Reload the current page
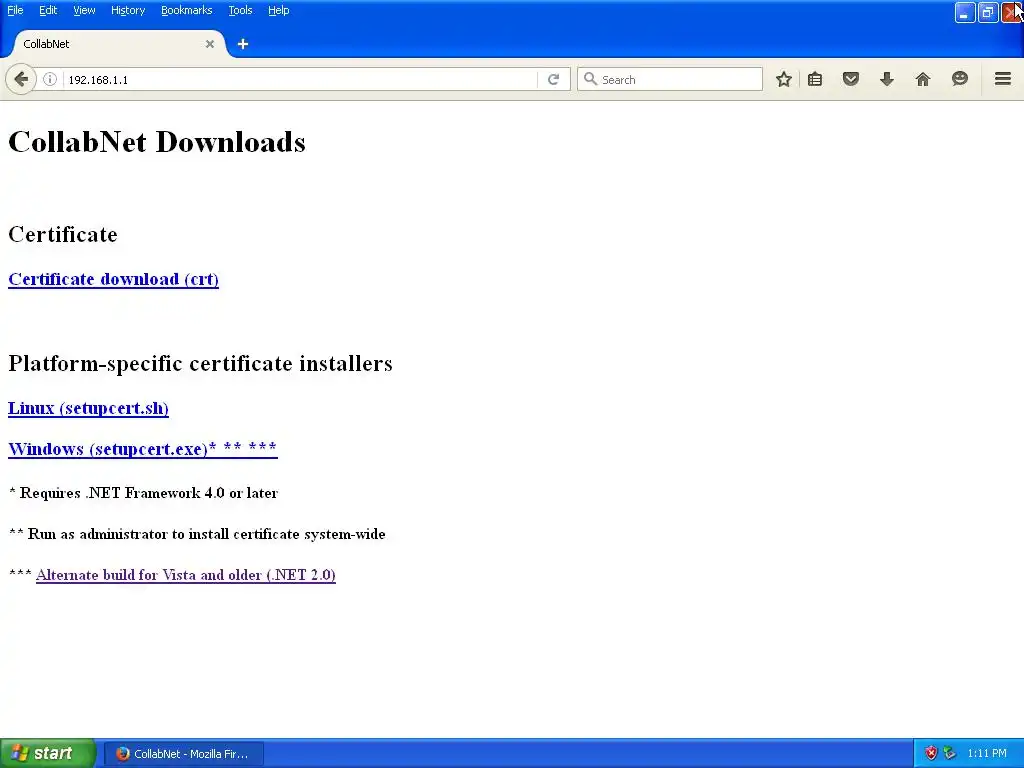The width and height of the screenshot is (1024, 768). pyautogui.click(x=553, y=79)
